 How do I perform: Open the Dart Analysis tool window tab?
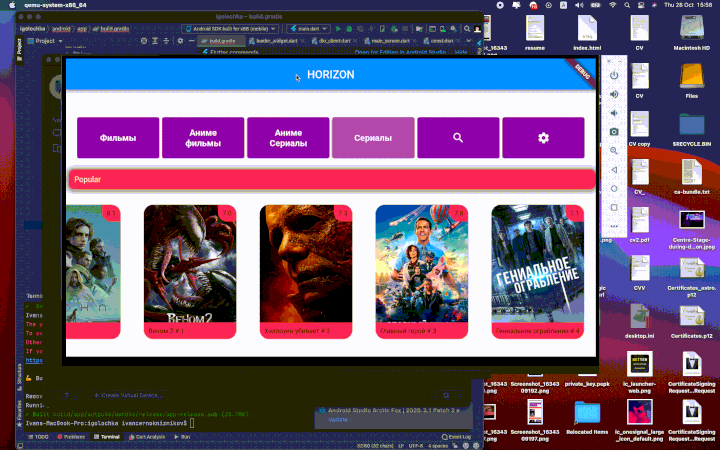(146, 437)
